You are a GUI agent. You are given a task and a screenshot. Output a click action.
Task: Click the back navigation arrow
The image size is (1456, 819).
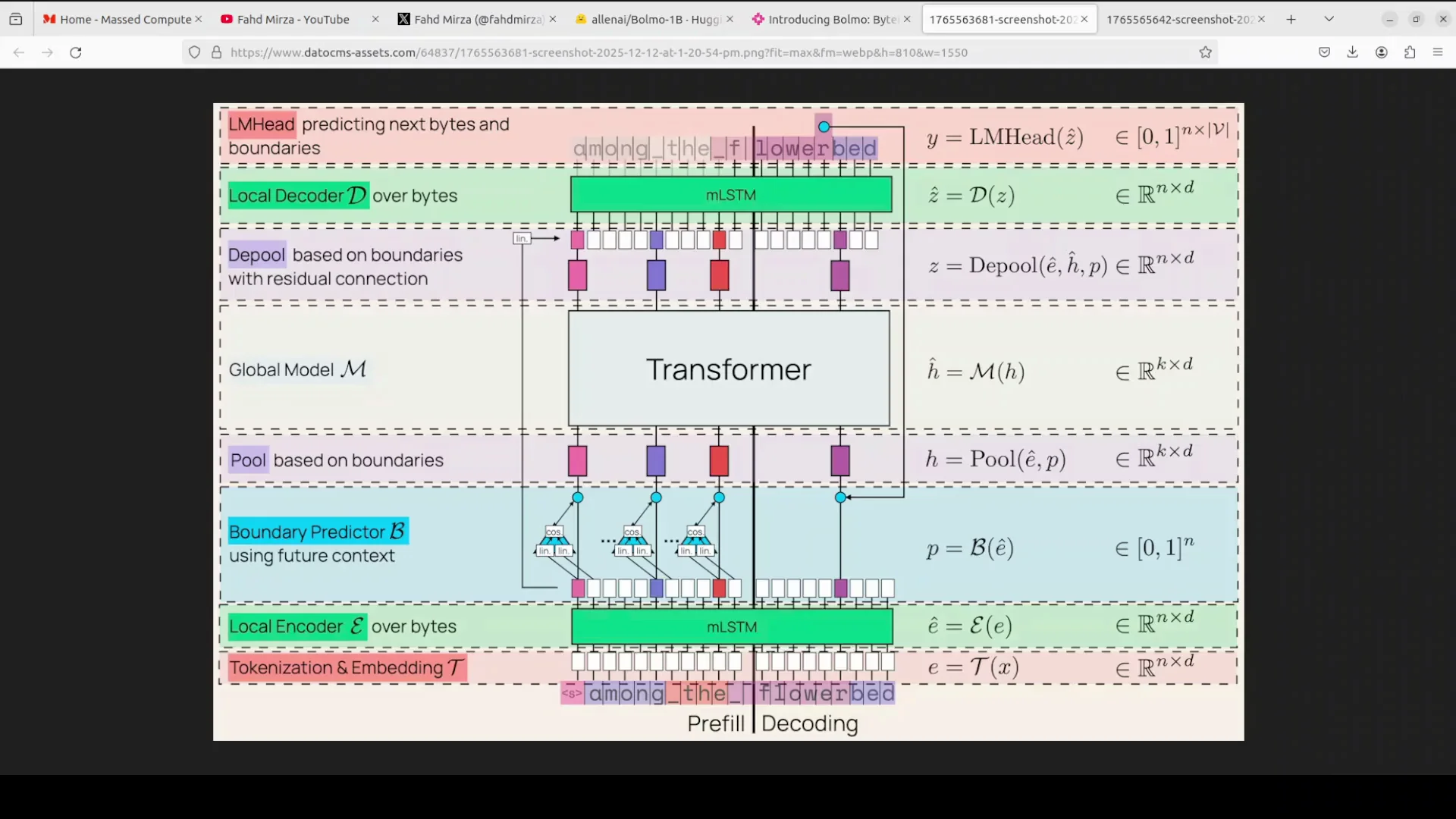(18, 52)
